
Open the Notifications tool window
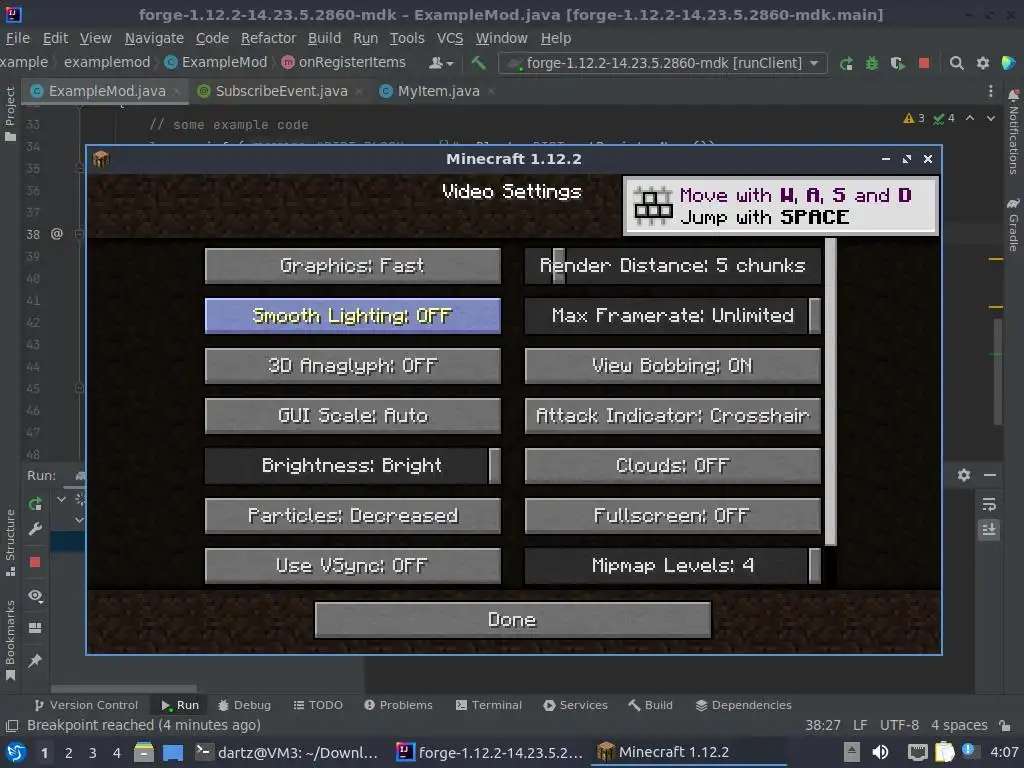coord(1013,132)
